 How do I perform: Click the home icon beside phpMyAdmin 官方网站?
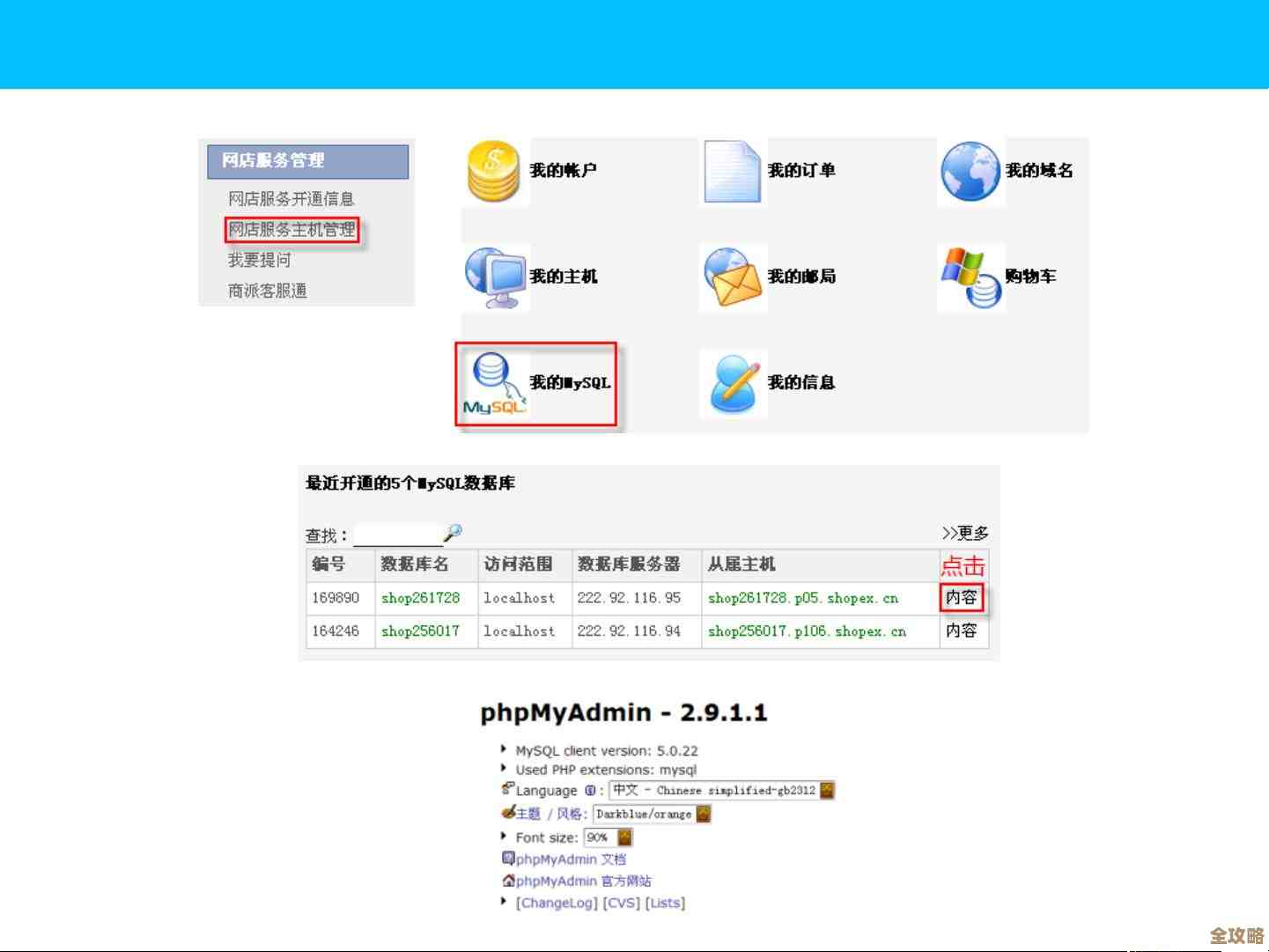508,881
